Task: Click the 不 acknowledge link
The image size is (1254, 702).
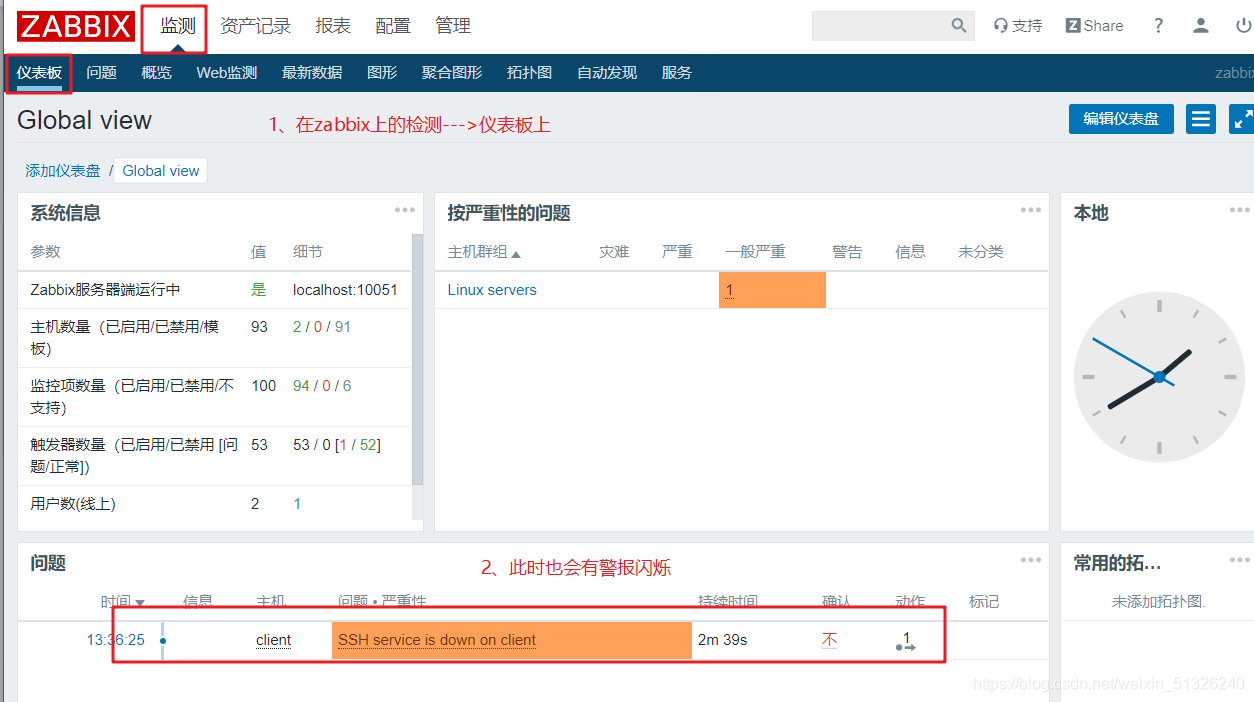Action: click(x=829, y=640)
